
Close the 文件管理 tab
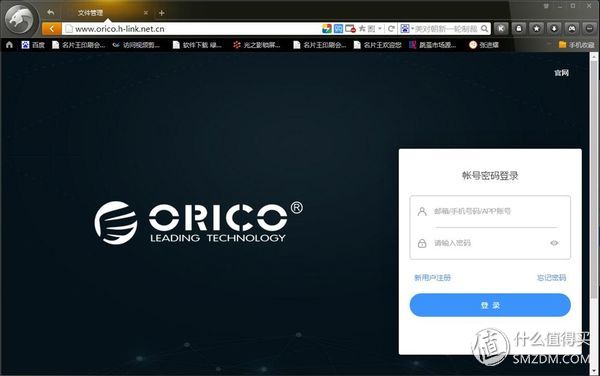[x=145, y=13]
